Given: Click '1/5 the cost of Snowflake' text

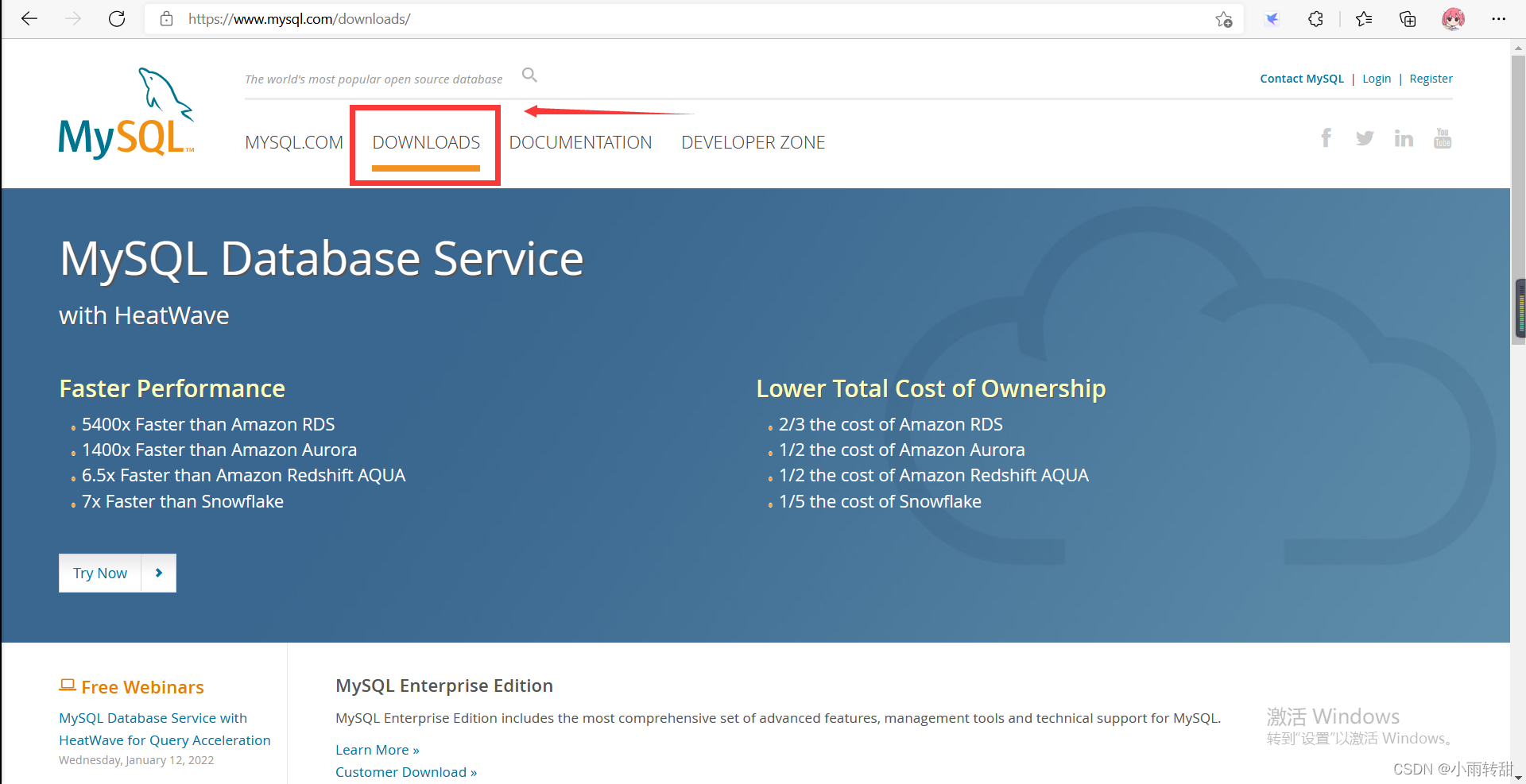Looking at the screenshot, I should [x=880, y=501].
